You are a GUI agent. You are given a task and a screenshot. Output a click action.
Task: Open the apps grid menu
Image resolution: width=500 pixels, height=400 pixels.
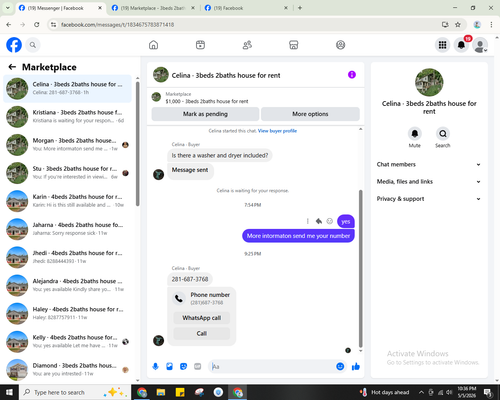point(442,45)
